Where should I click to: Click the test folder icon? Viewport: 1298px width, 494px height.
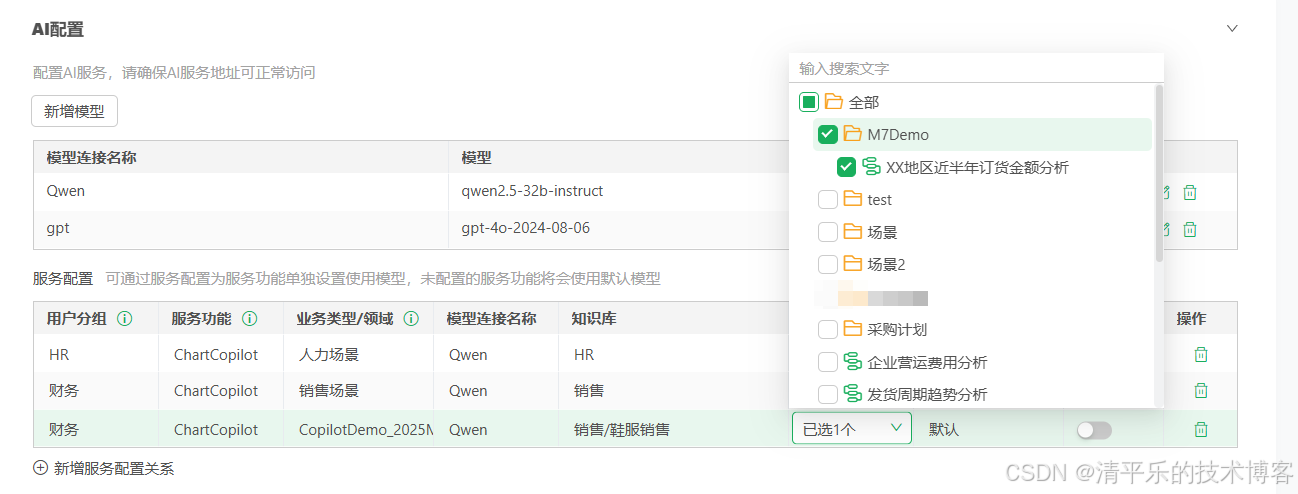point(853,199)
